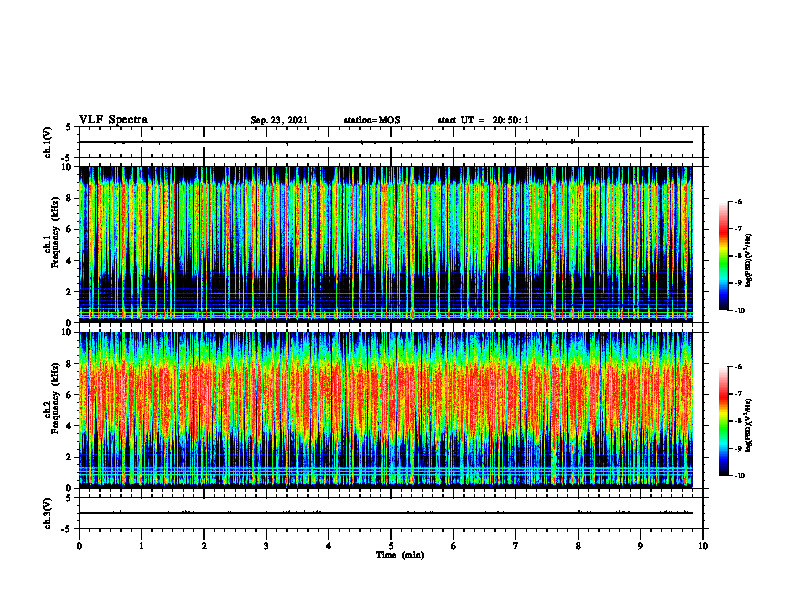Viewport: 792px width, 612px height.
Task: Click the ch.1 frequency axis "8" tick label
Action: (x=70, y=198)
